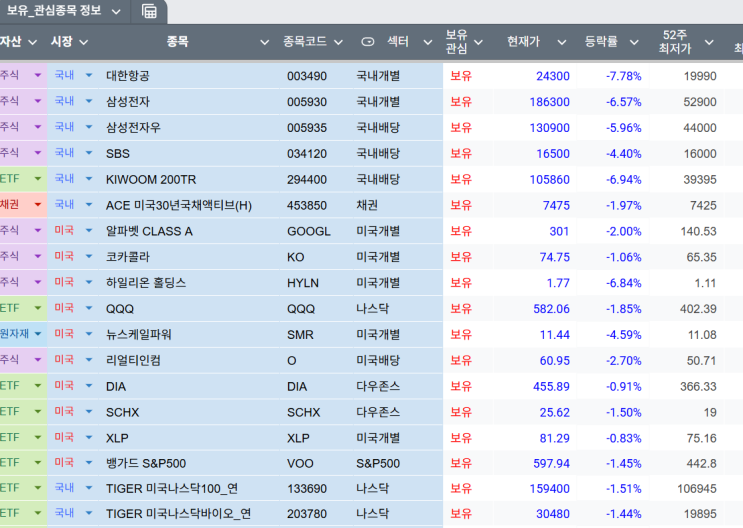Open market dropdown for 알파벳 CLASS A row
743x528 pixels.
[89, 230]
